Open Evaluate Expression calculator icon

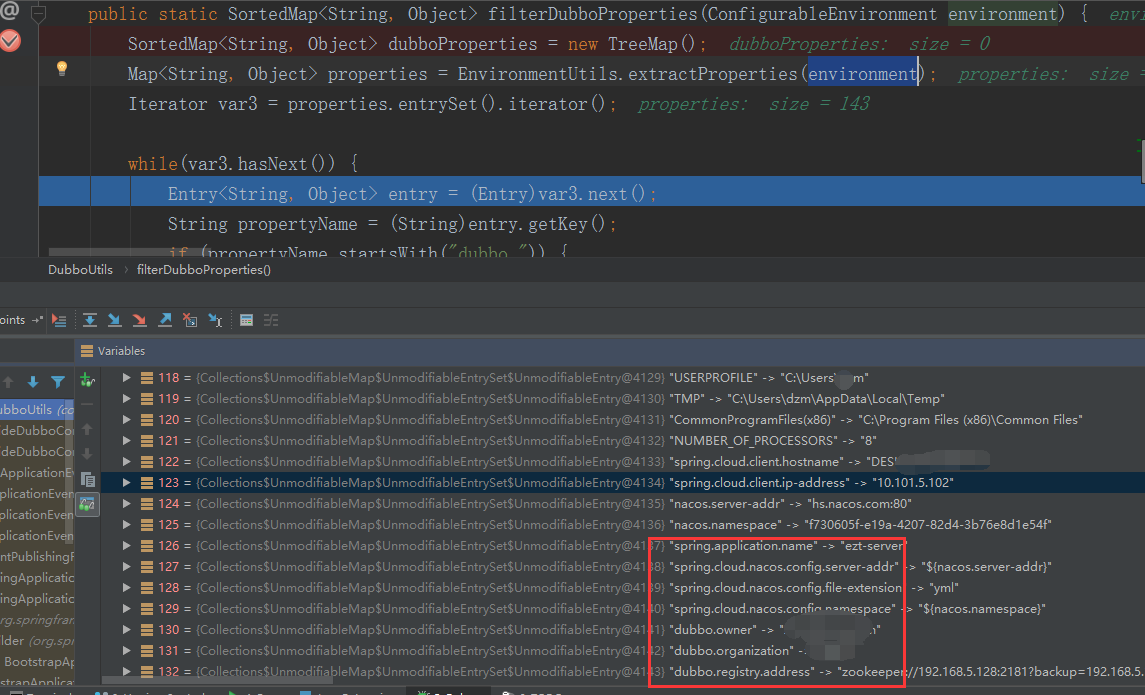[x=247, y=320]
